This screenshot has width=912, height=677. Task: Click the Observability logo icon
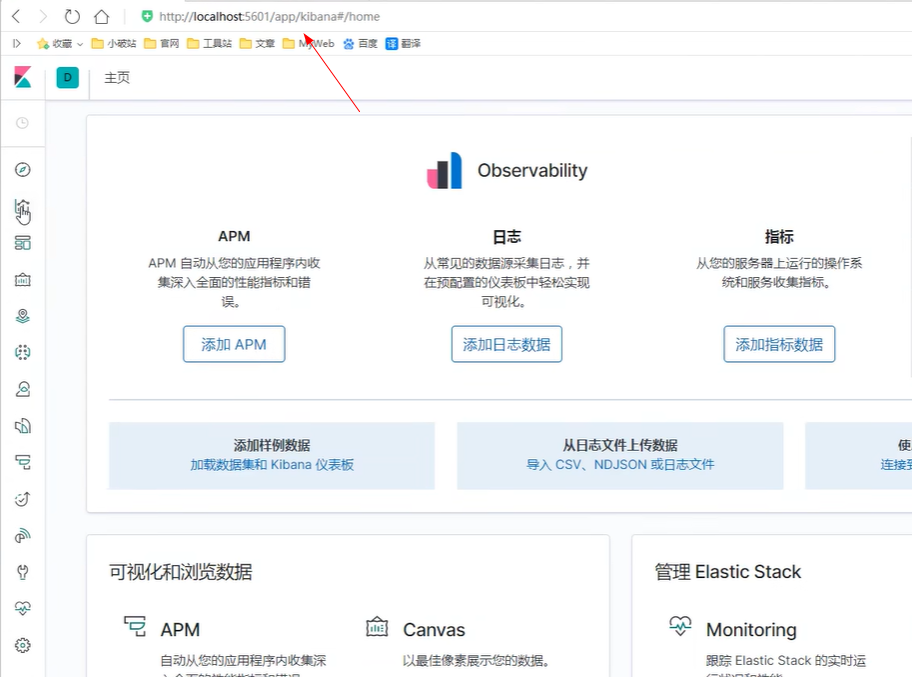444,170
